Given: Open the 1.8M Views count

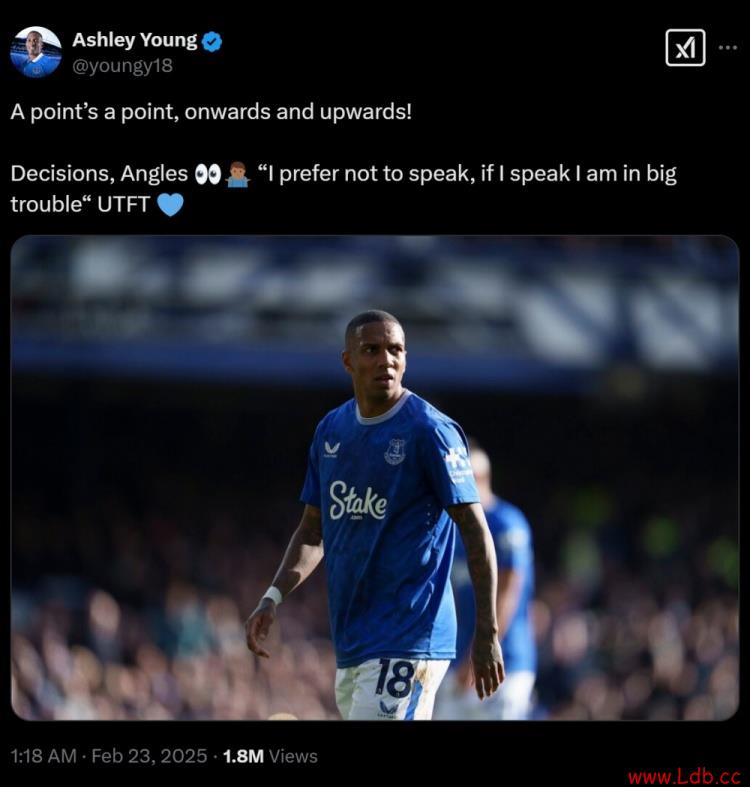Looking at the screenshot, I should [x=270, y=756].
